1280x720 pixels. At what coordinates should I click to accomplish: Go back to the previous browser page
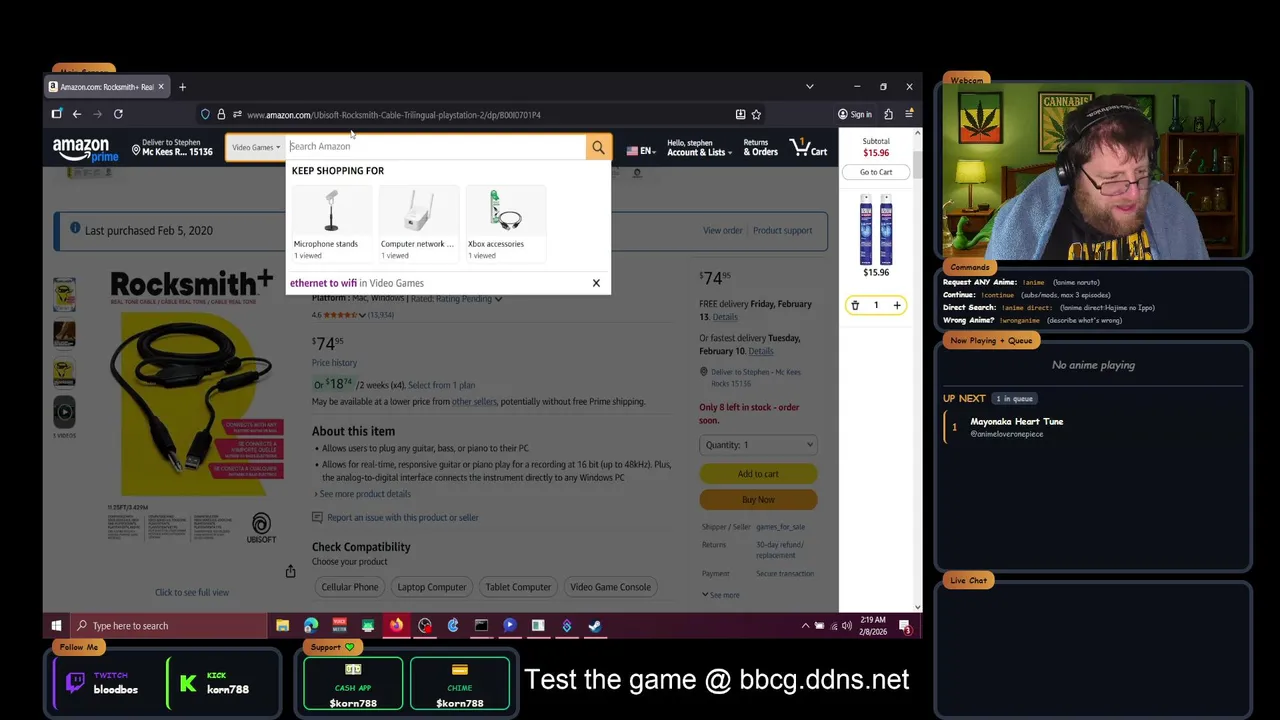click(76, 114)
